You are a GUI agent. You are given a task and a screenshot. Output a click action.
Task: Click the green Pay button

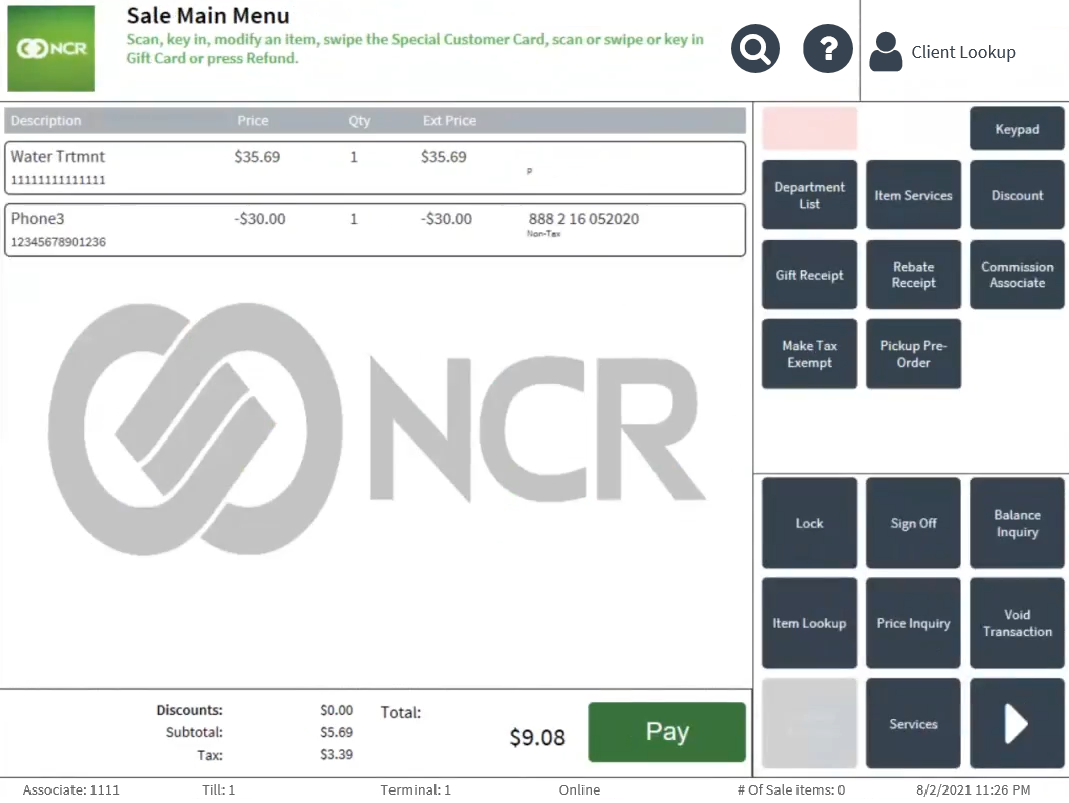point(667,731)
